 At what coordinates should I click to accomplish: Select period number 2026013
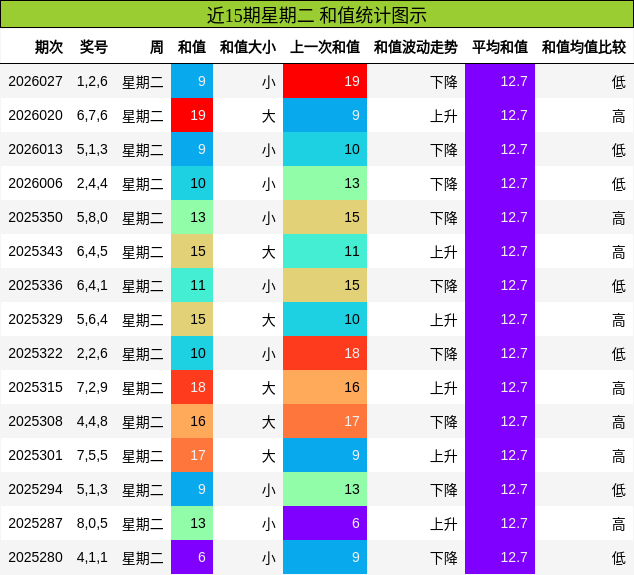36,149
